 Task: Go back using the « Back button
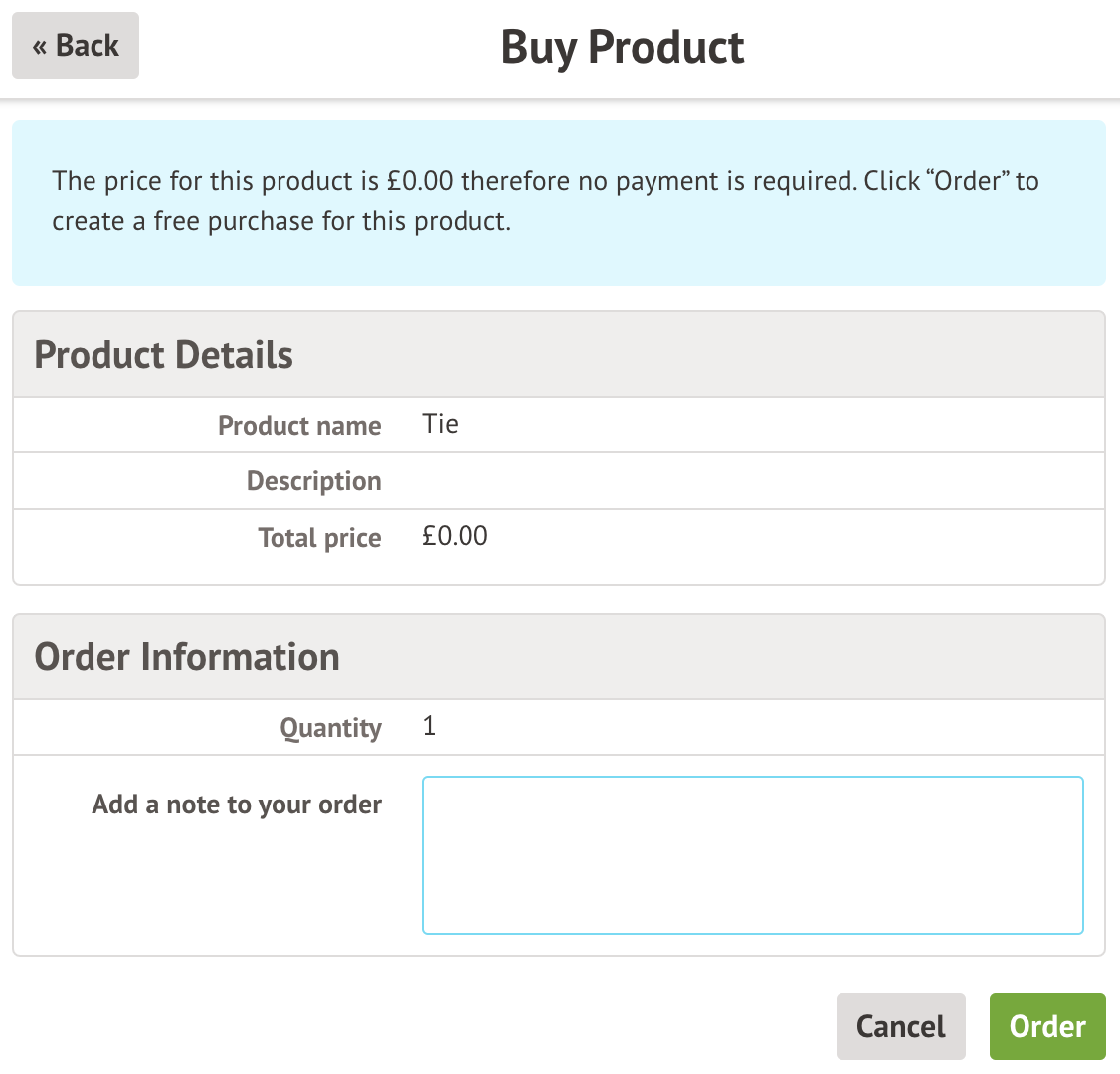tap(76, 46)
